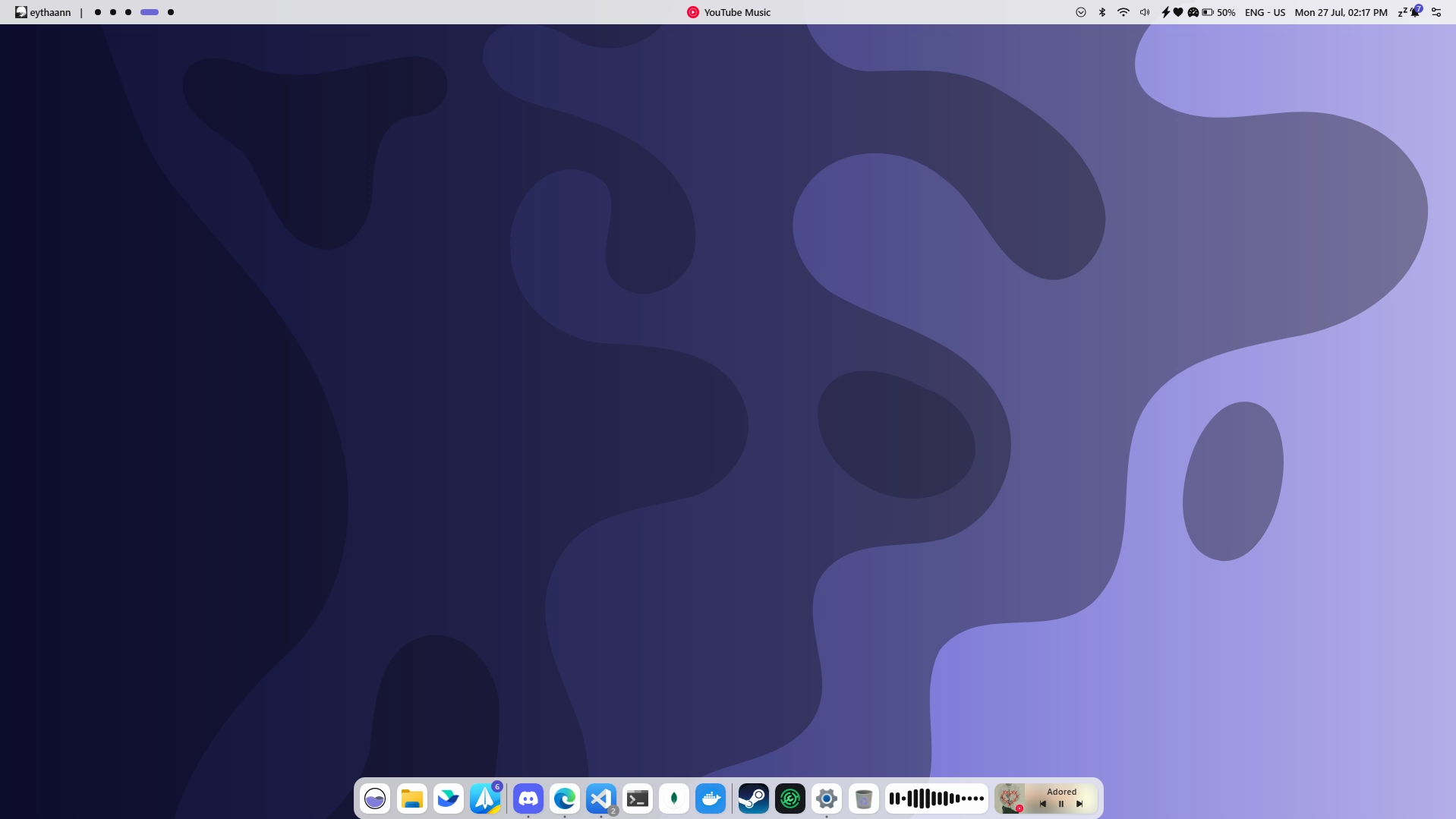Open ENG - US keyboard language selector

coord(1265,12)
